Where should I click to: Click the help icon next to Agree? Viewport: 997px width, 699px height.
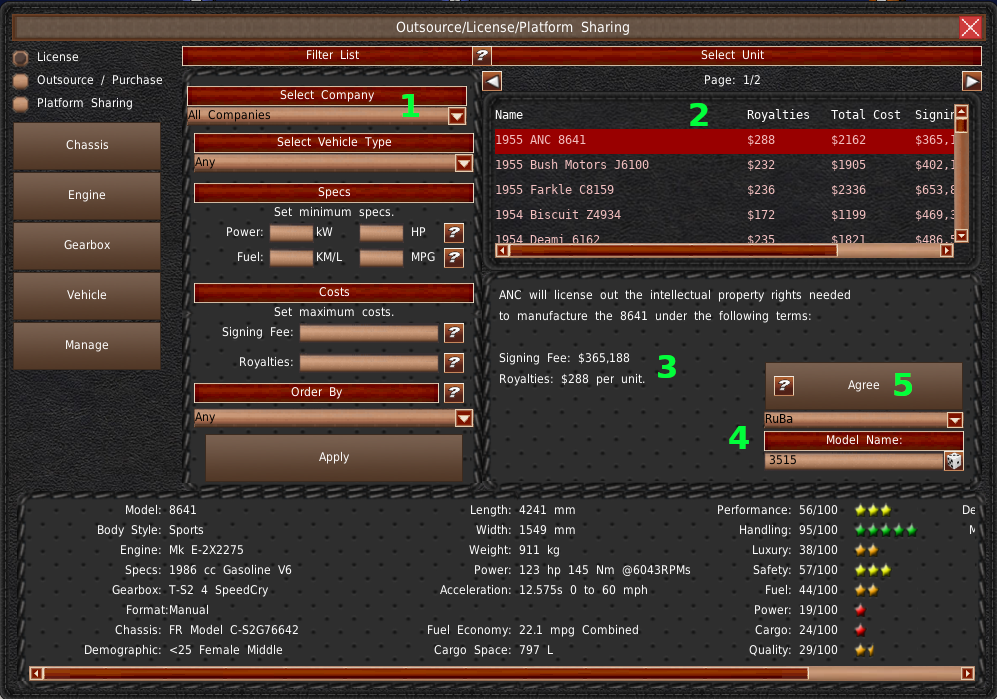tap(784, 386)
